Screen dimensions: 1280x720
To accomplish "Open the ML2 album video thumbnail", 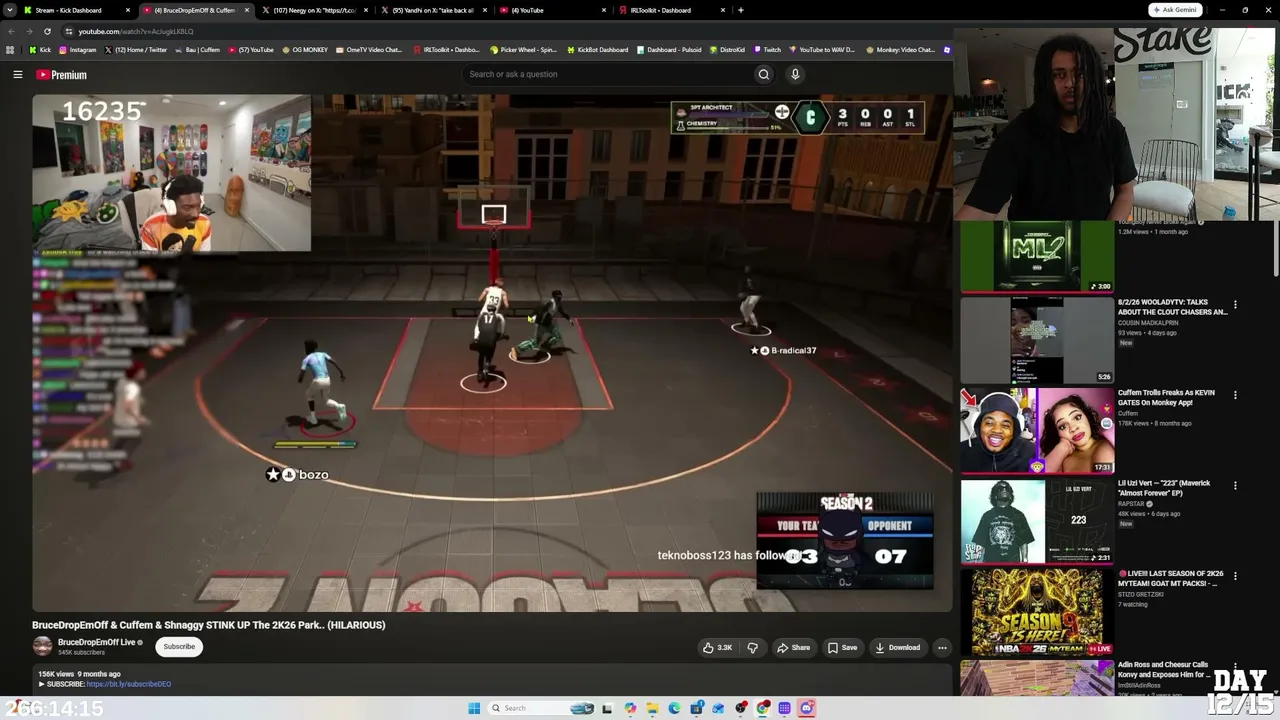I will click(x=1037, y=256).
